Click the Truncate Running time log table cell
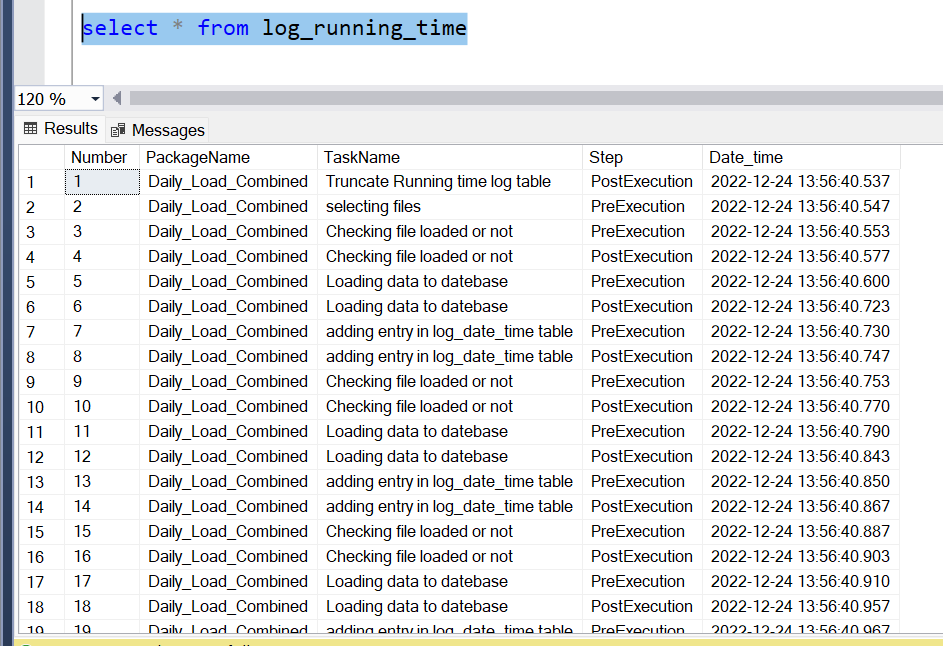943x646 pixels. [440, 181]
